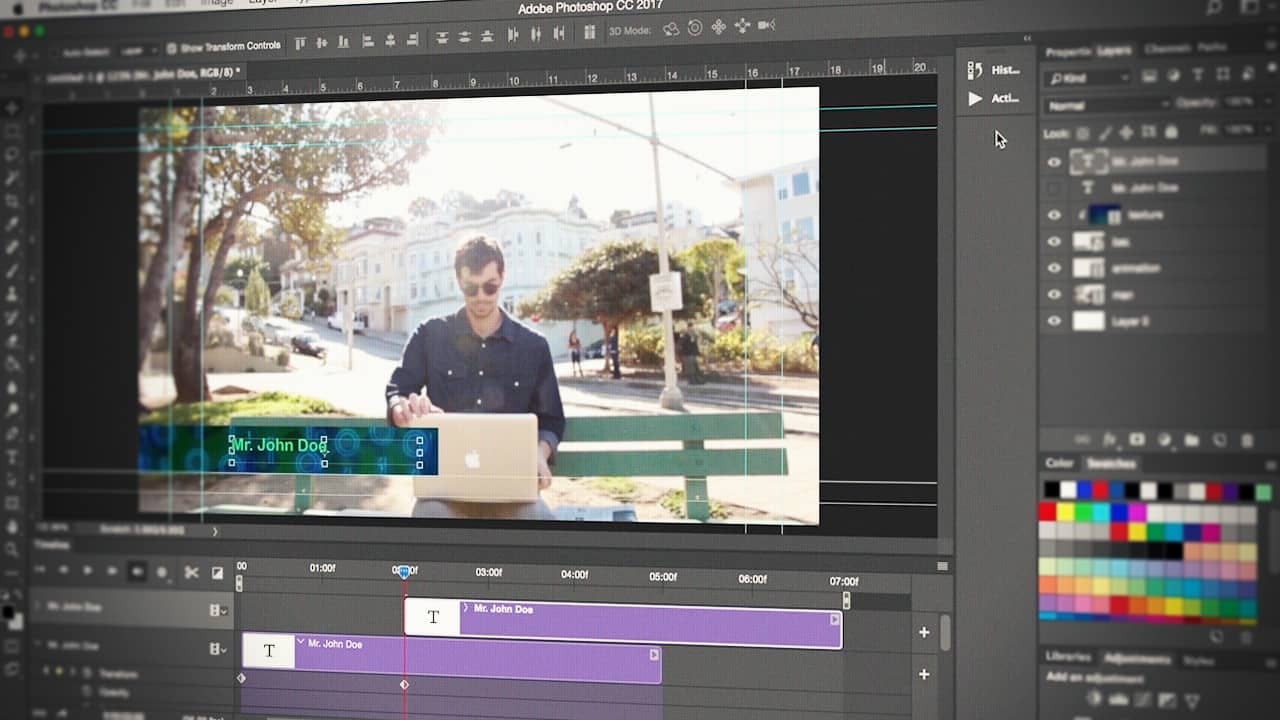Toggle the Show Transform Controls checkbox
This screenshot has height=720, width=1280.
point(173,46)
